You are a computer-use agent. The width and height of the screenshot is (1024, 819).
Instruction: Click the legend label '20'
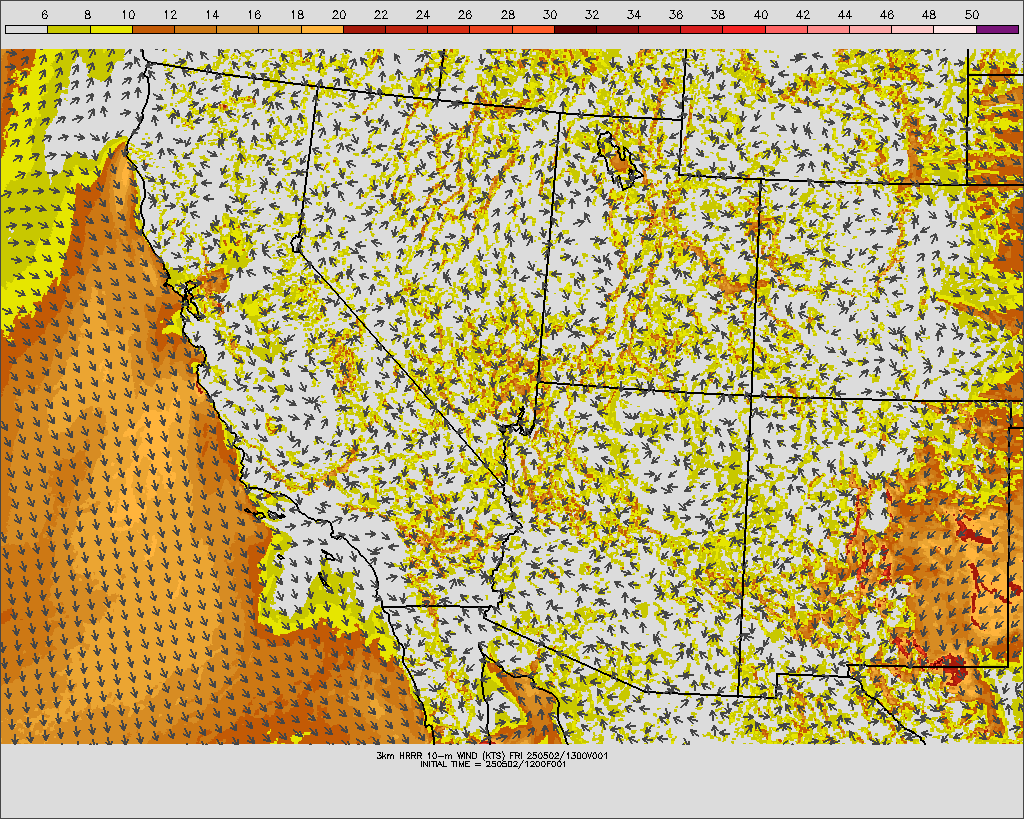coord(339,14)
